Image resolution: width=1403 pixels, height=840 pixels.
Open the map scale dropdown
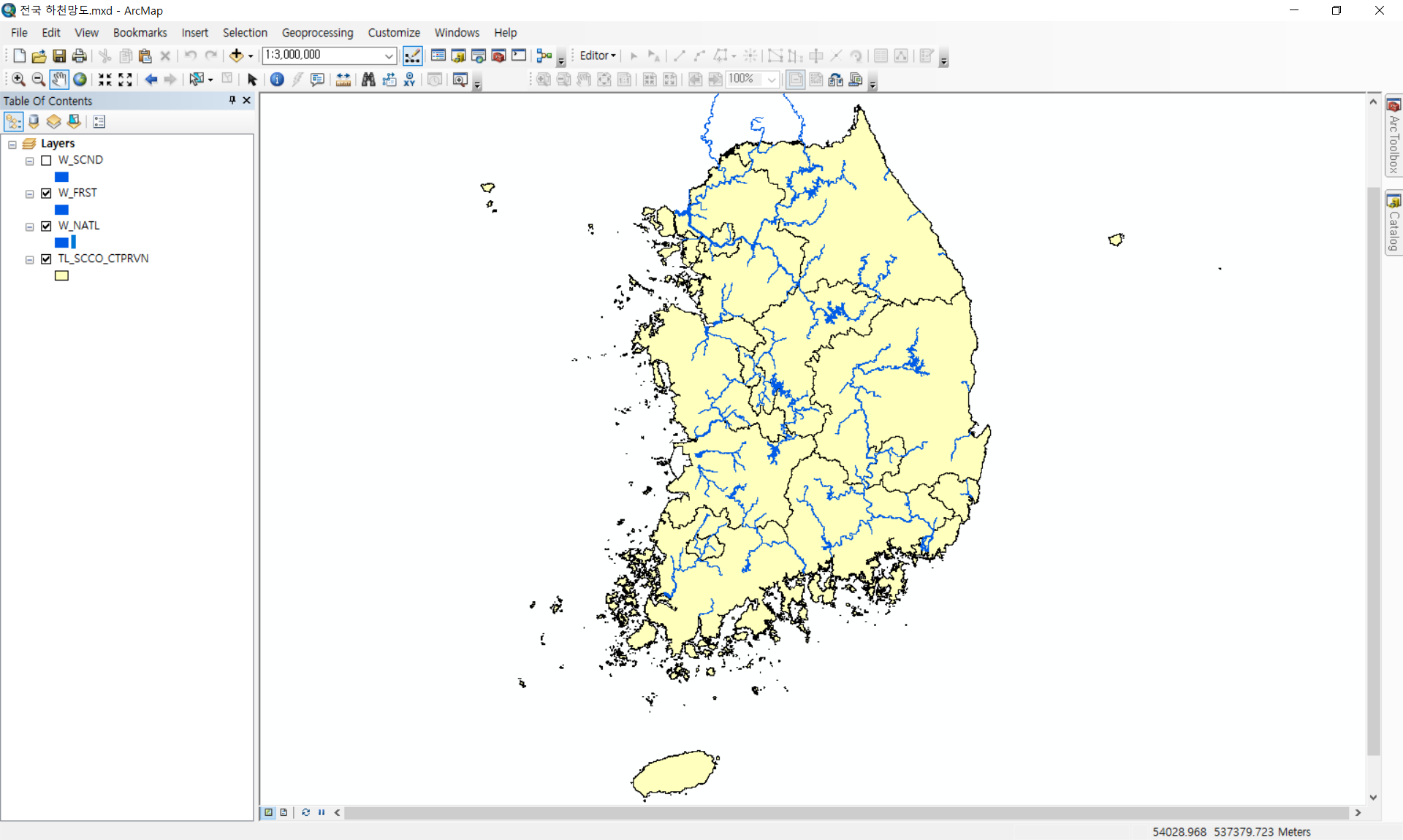(389, 56)
